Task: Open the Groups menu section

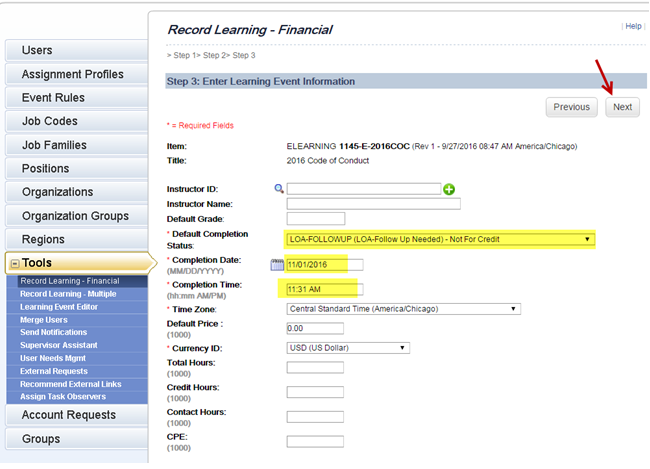Action: click(77, 439)
